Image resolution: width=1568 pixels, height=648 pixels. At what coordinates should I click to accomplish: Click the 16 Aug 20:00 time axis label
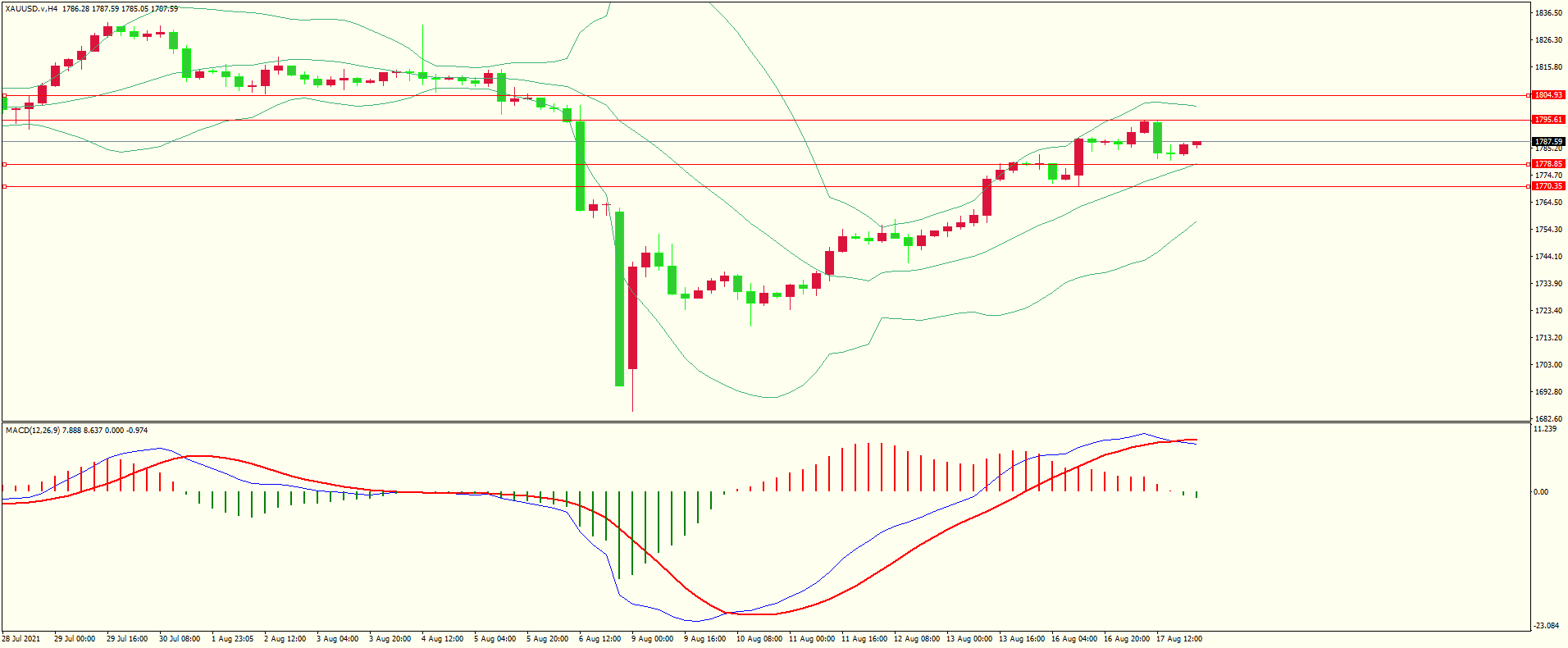pos(1127,639)
